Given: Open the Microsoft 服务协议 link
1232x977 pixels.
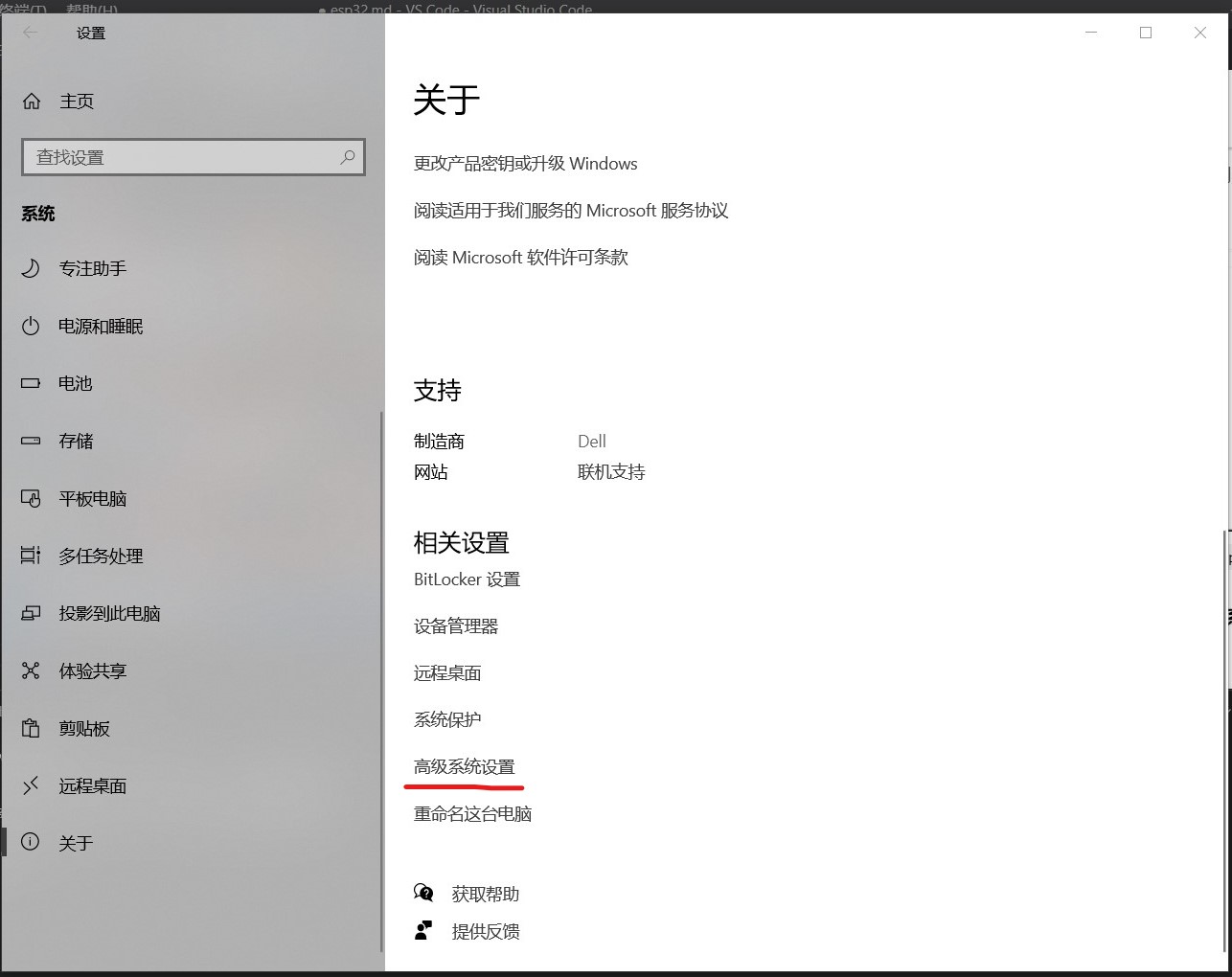Looking at the screenshot, I should pyautogui.click(x=571, y=211).
